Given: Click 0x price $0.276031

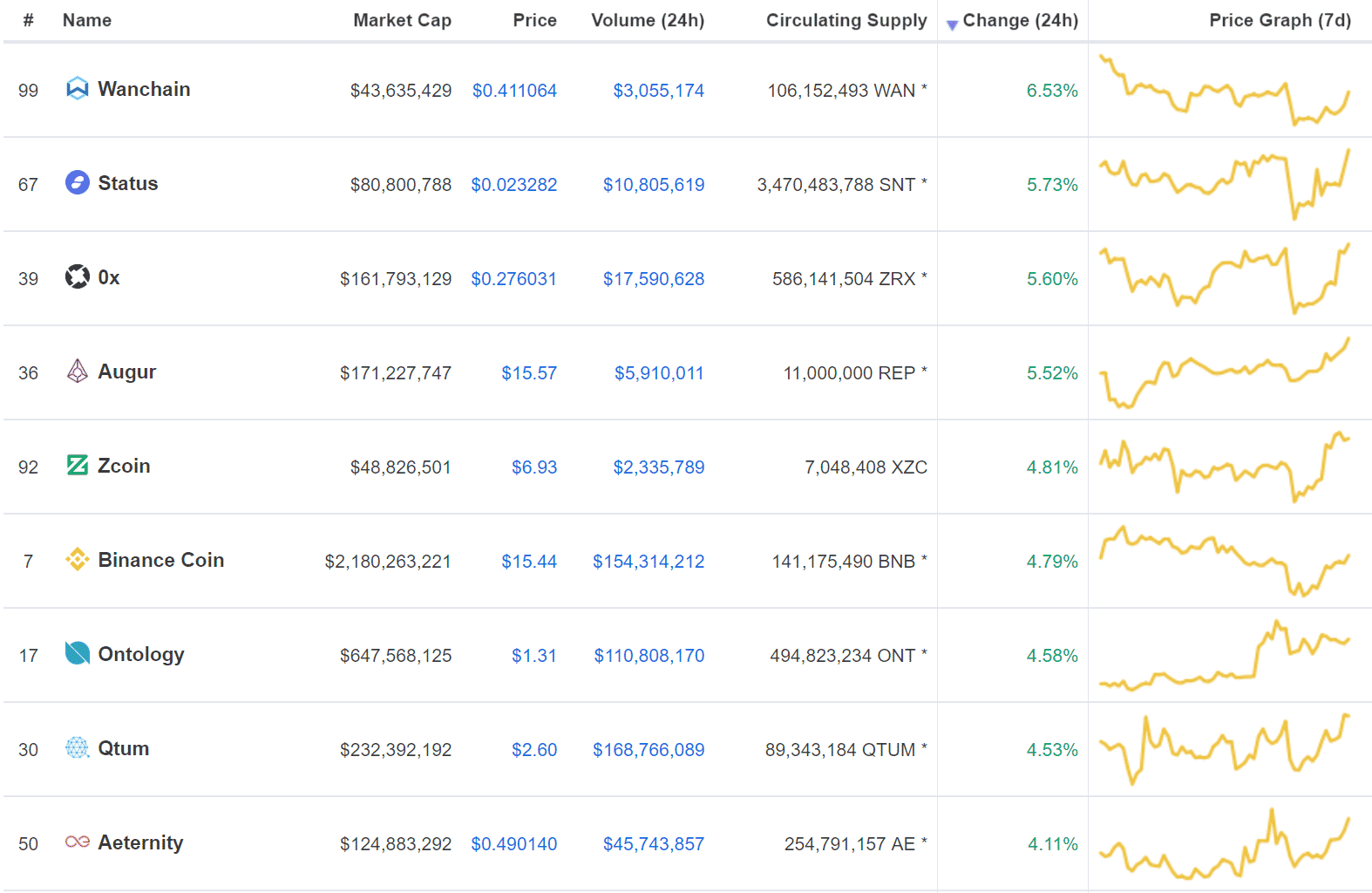Looking at the screenshot, I should tap(514, 279).
